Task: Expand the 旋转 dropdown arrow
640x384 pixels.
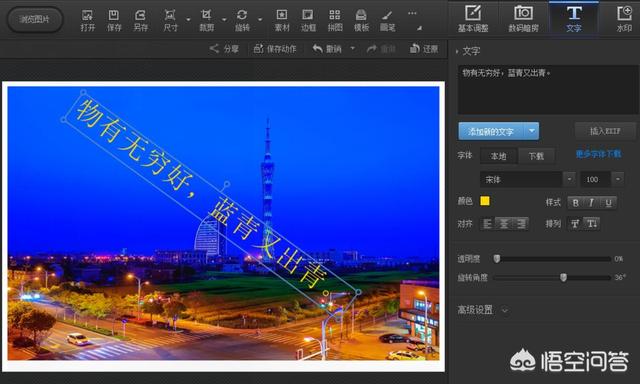Action: [x=260, y=19]
